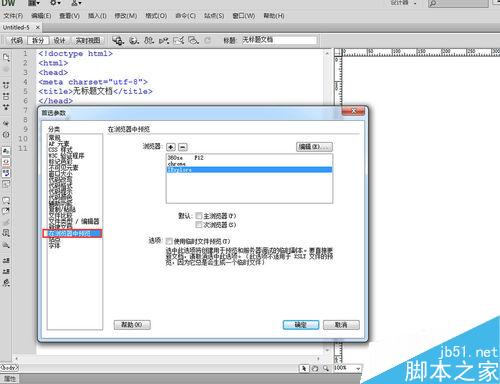Open the 窗口(W) menu
Image resolution: width=500 pixels, height=384 pixels.
[x=244, y=16]
